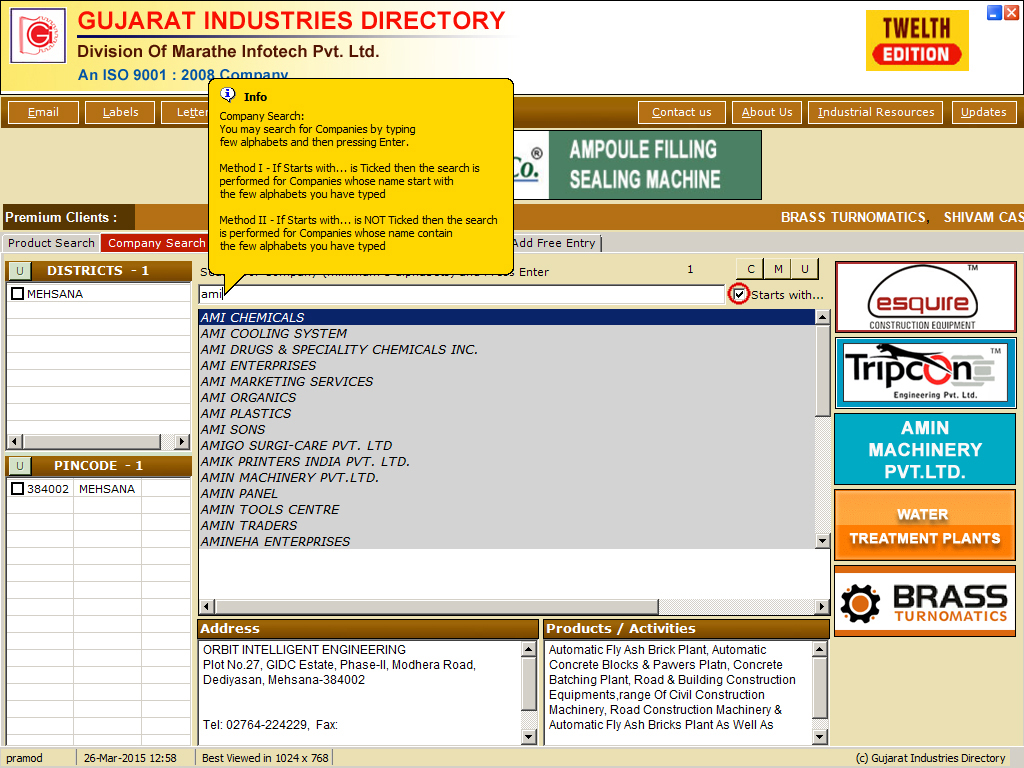The width and height of the screenshot is (1024, 768).
Task: Click the Email button
Action: pos(43,112)
